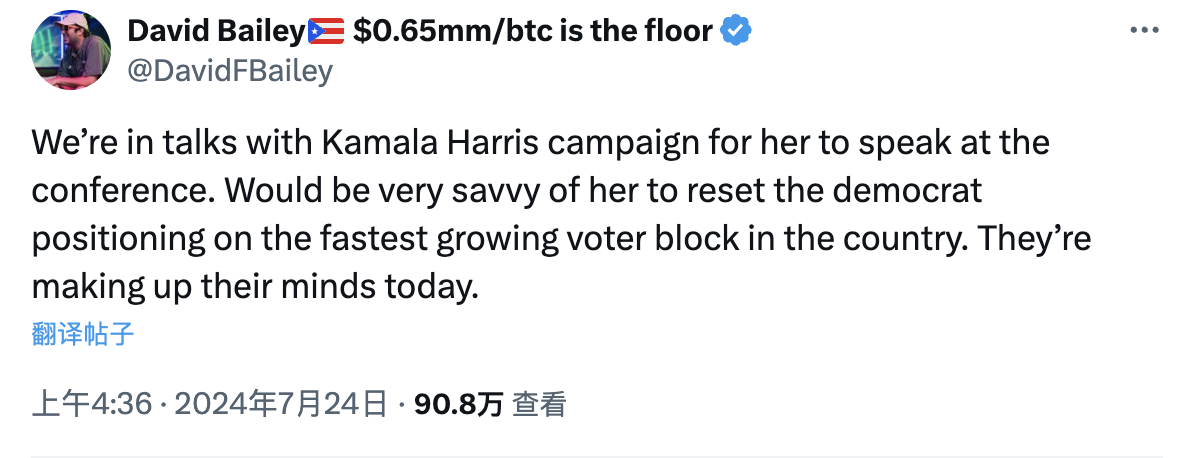Click the 上午4:36 timestamp
This screenshot has width=1184, height=458.
click(92, 404)
